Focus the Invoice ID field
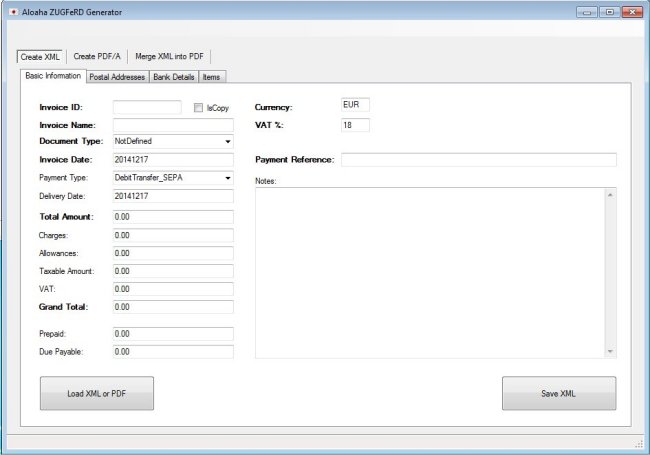 point(147,107)
